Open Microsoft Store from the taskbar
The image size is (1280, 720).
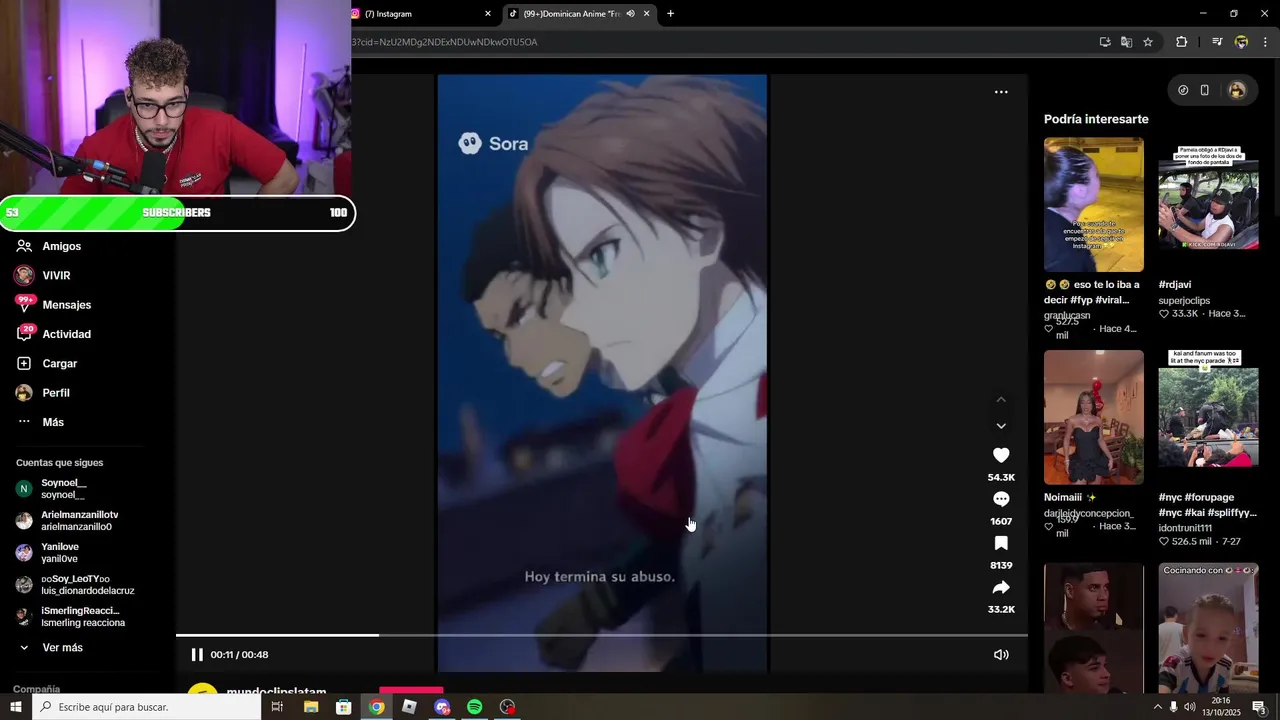pyautogui.click(x=344, y=707)
